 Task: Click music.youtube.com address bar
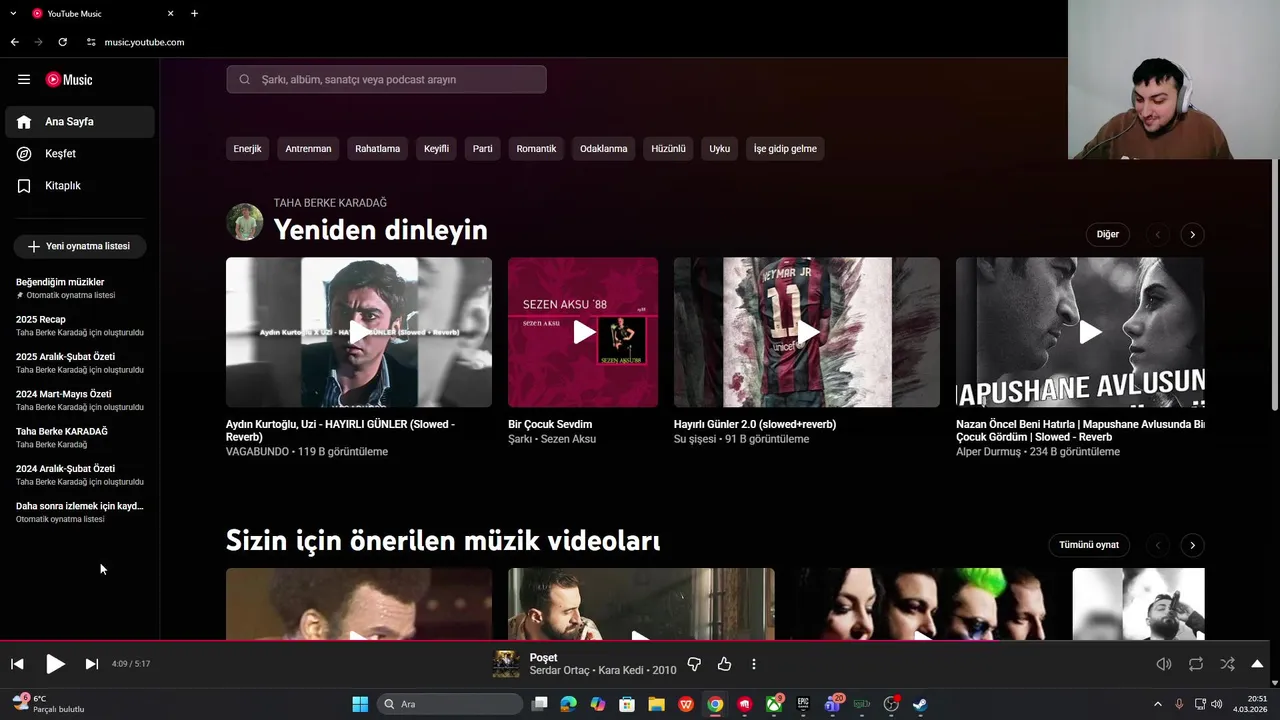click(x=144, y=42)
